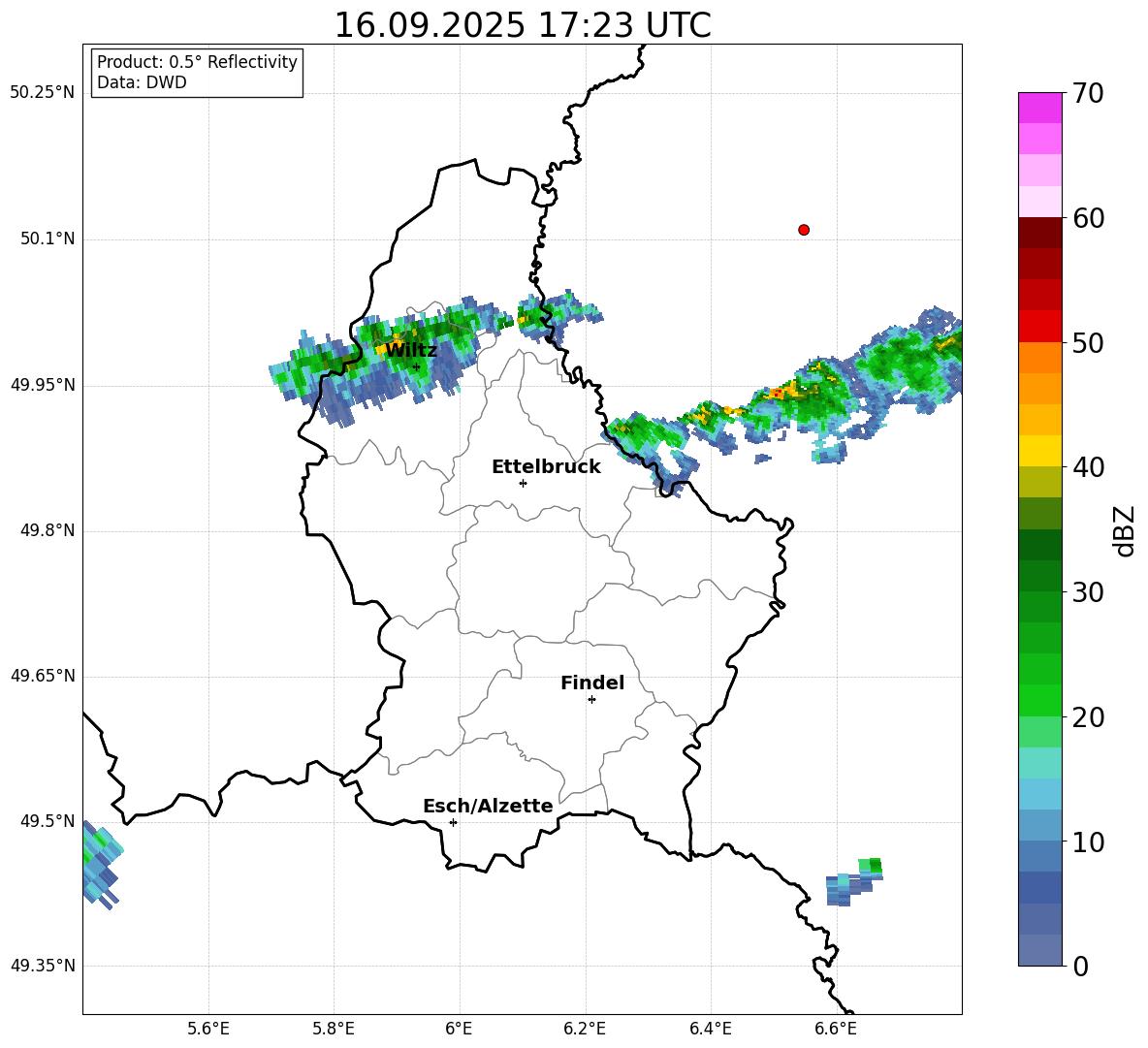Click the 6.4°E longitude label
Viewport: 1148px width, 1048px height.
click(x=710, y=1029)
